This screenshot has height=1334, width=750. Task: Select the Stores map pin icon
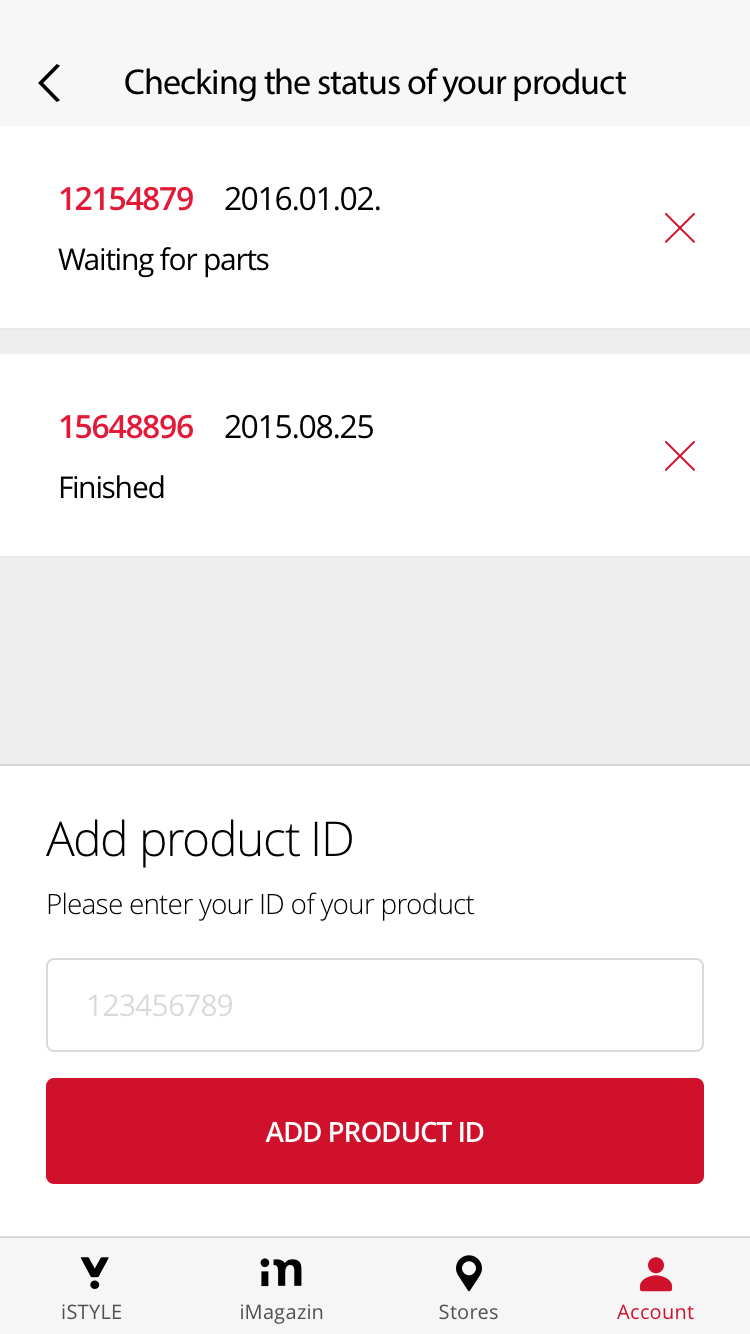point(468,1273)
